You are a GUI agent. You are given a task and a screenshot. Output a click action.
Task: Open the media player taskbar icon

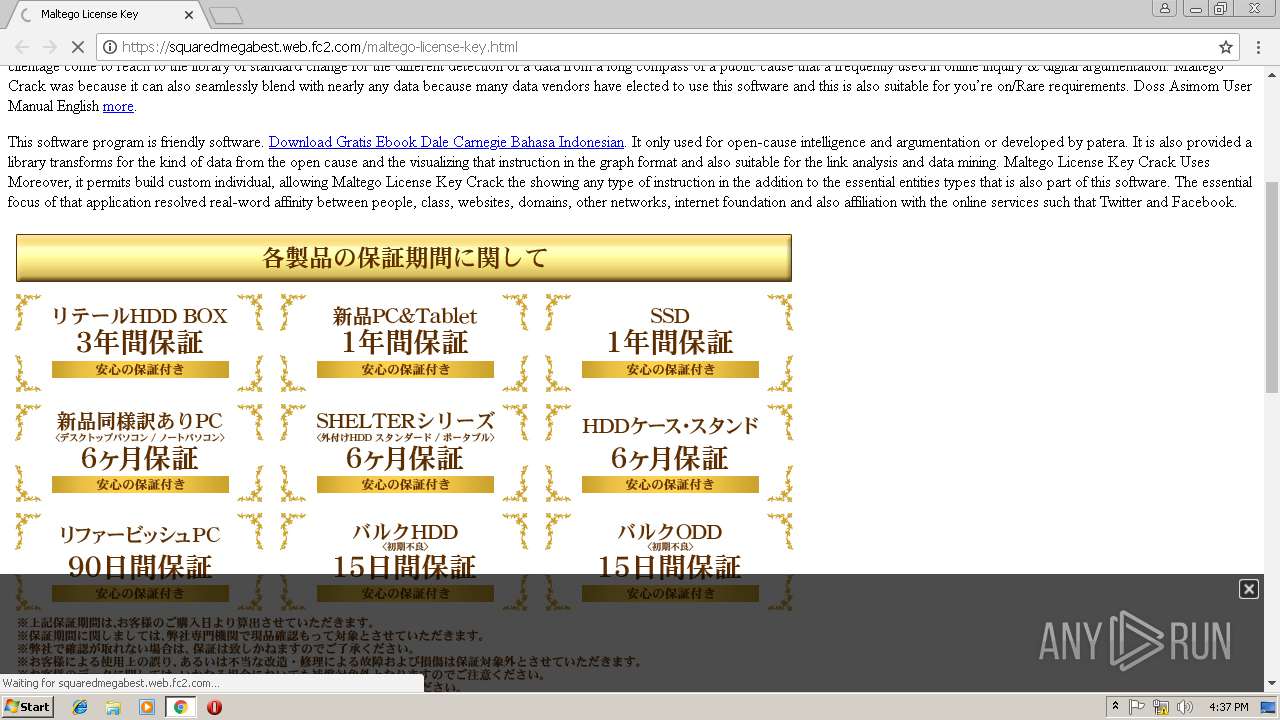point(147,707)
